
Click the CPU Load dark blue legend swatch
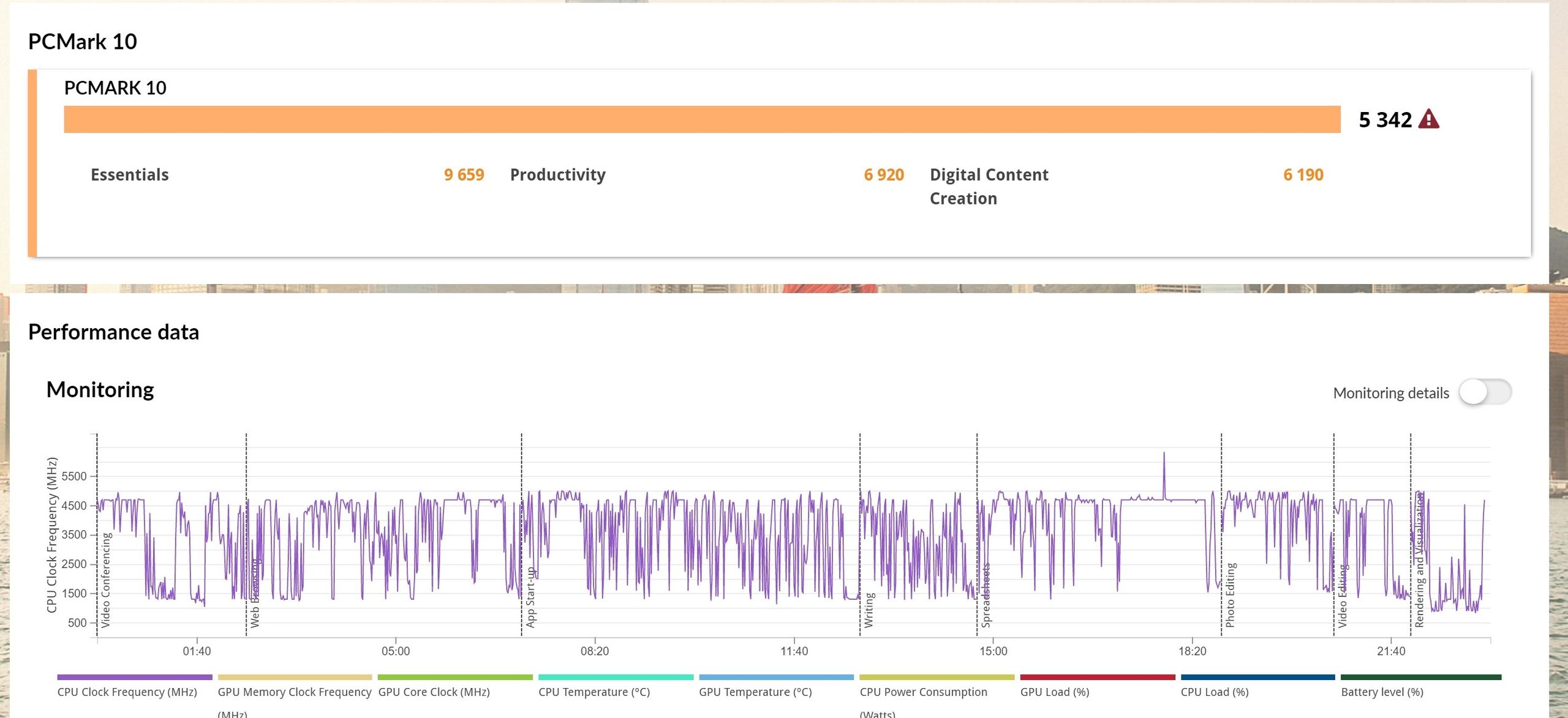click(x=1257, y=677)
